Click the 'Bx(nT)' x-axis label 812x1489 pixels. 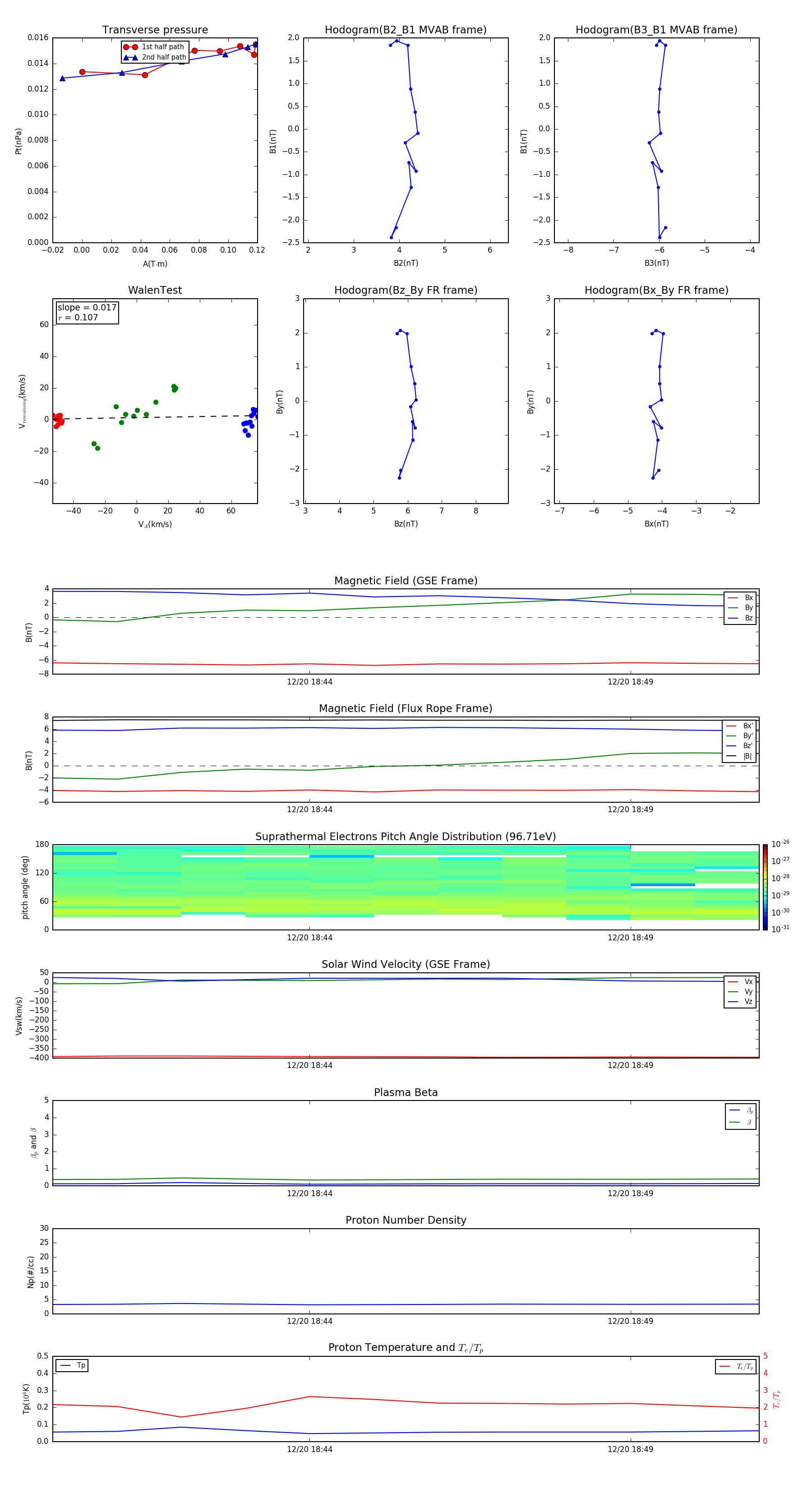coord(656,524)
